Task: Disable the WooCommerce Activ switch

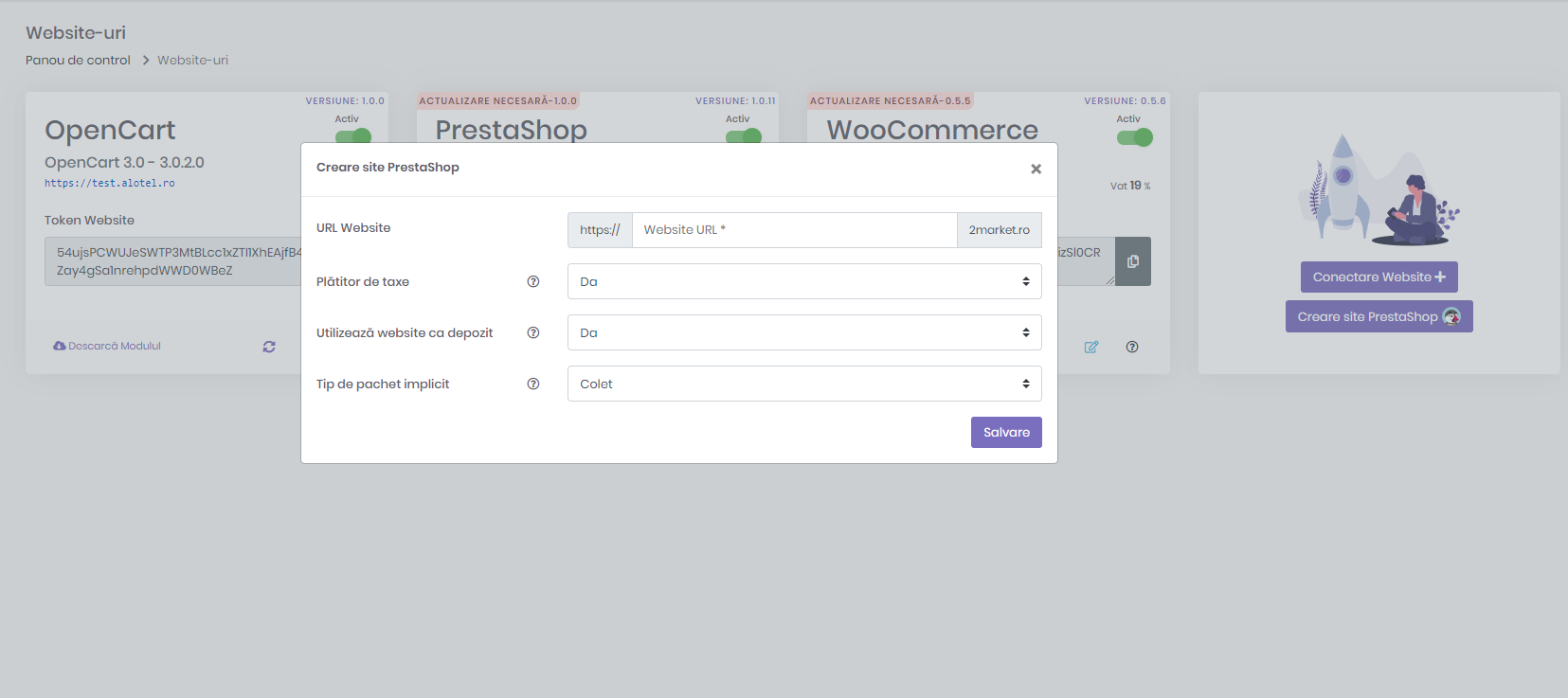Action: 1134,137
